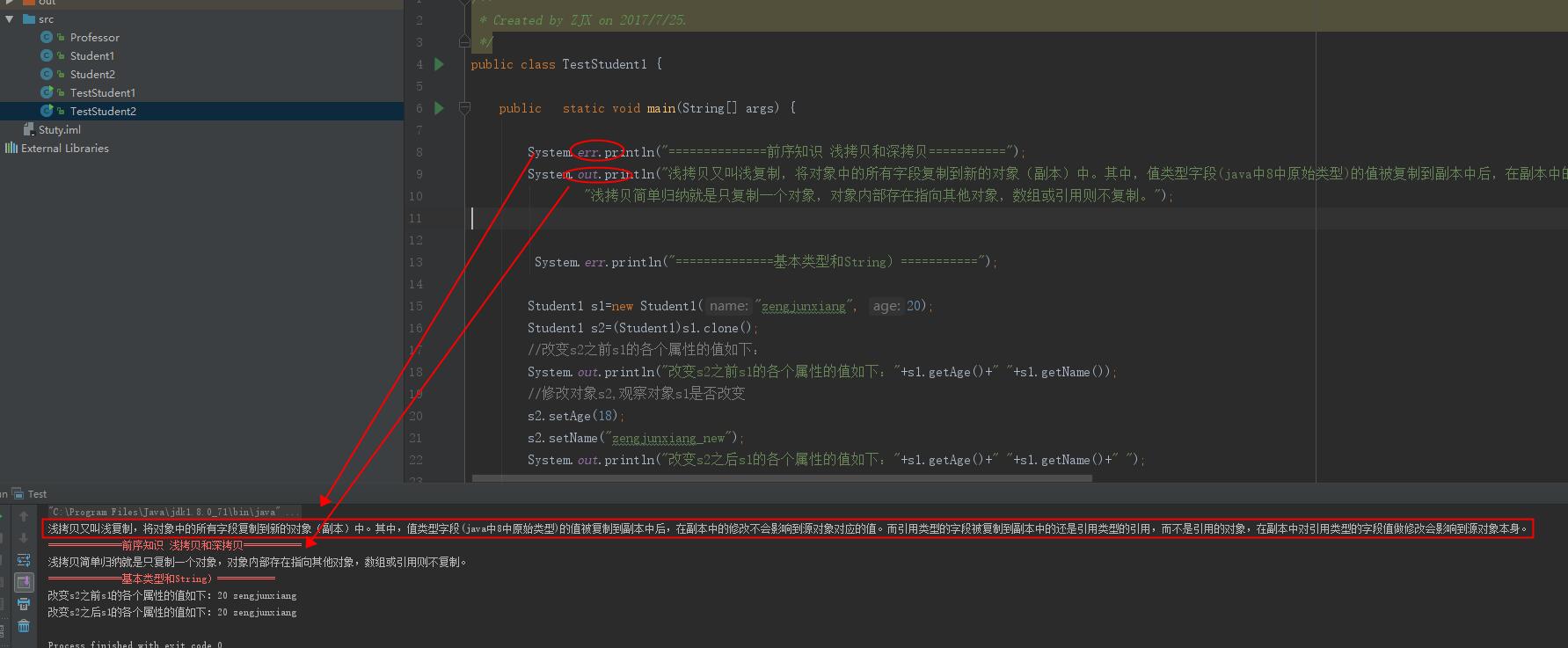Select External Libraries node

pyautogui.click(x=65, y=148)
